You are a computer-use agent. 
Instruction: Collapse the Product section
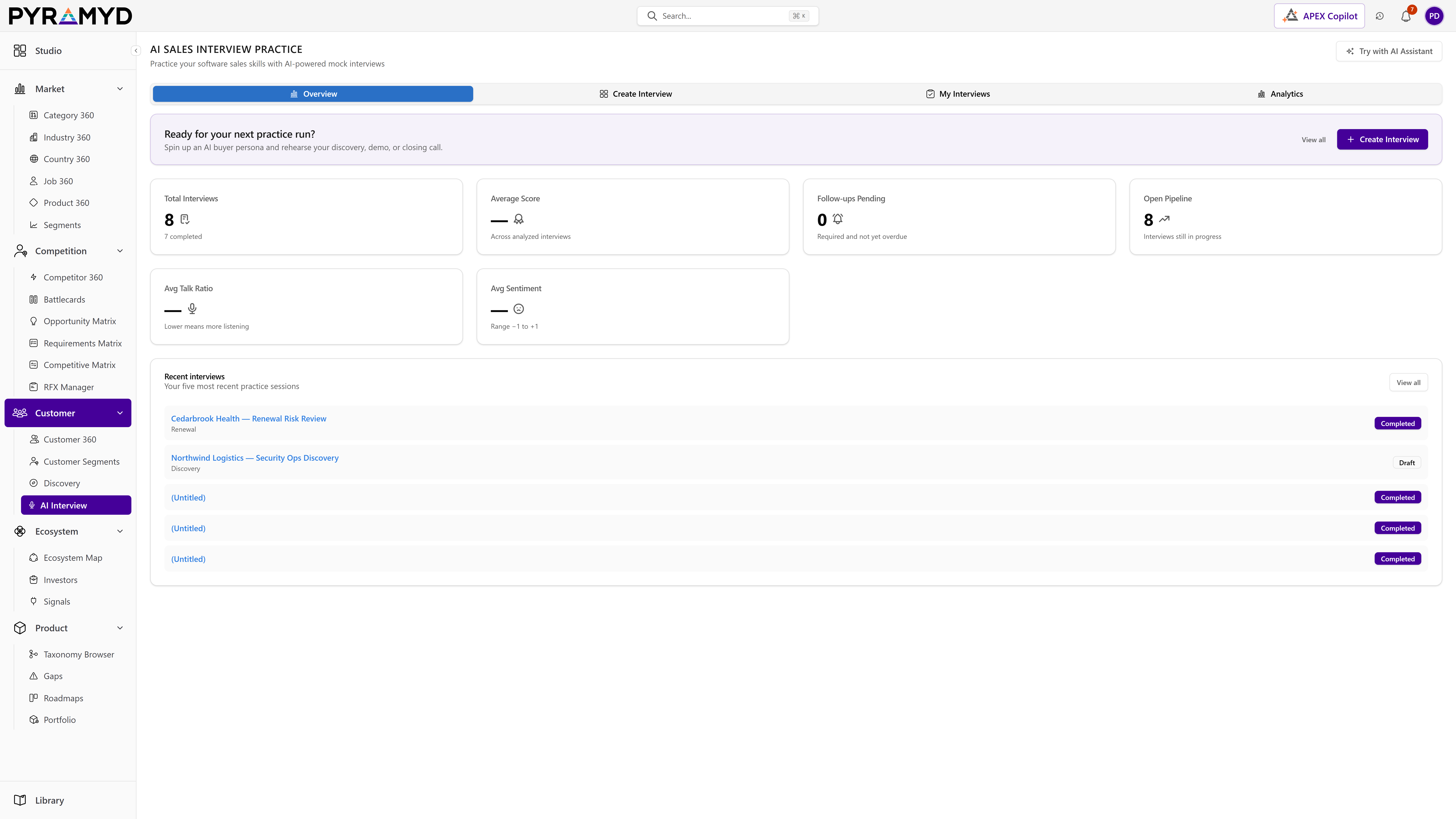[120, 628]
